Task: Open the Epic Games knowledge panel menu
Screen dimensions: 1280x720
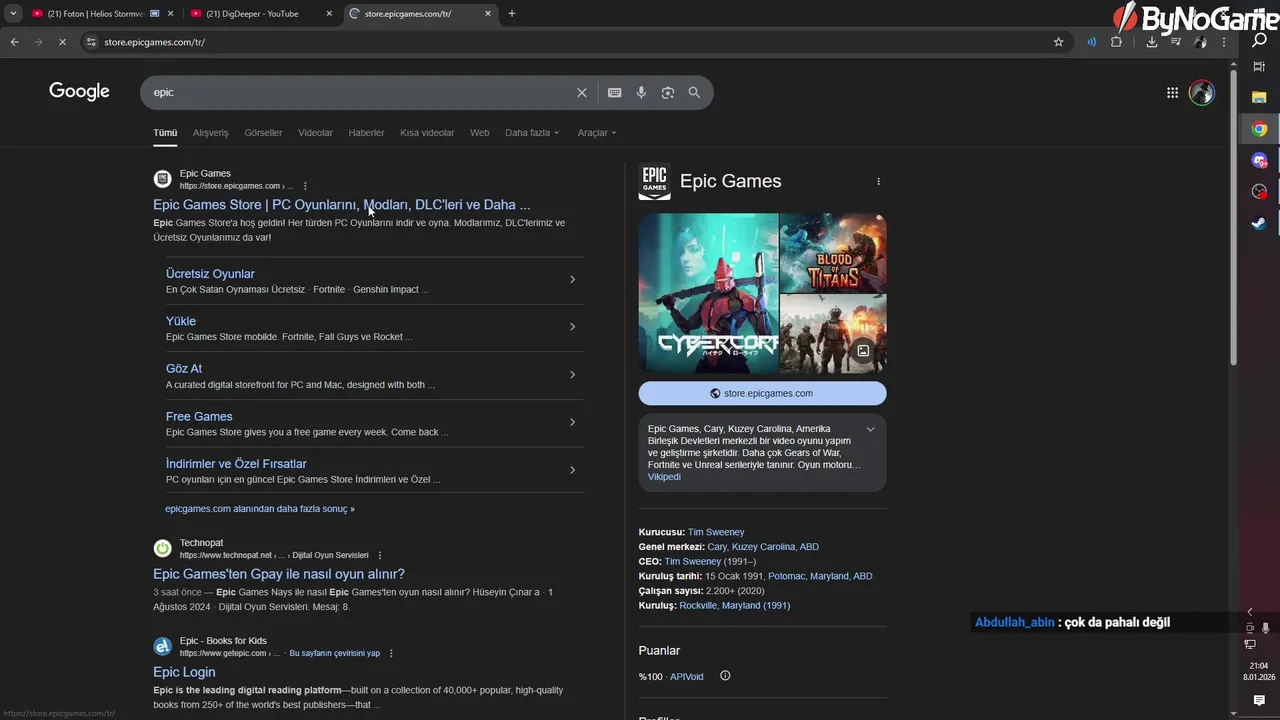Action: (878, 181)
